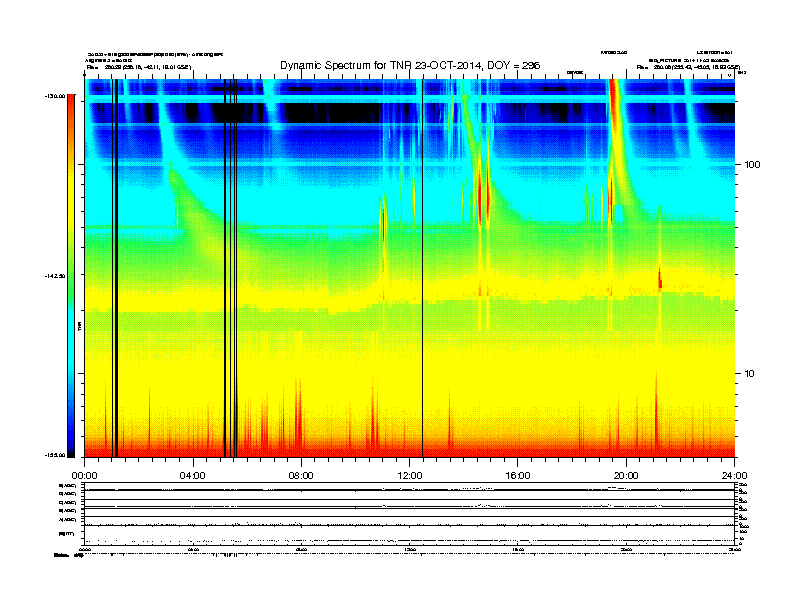Click the plot title 'Dynamic Spectrum for TNR 23-OCT-2014, DOY = 296'
The height and width of the screenshot is (612, 792).
pyautogui.click(x=410, y=65)
